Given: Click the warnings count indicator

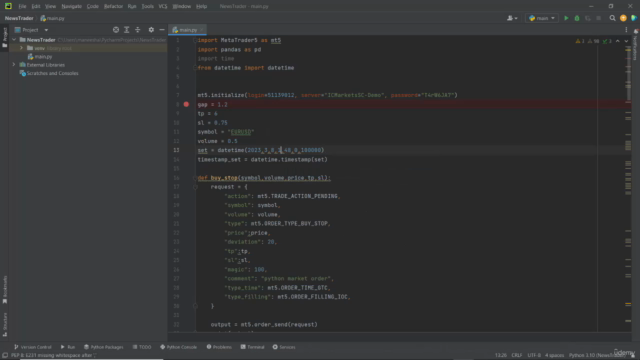Looking at the screenshot, I should 580,41.
